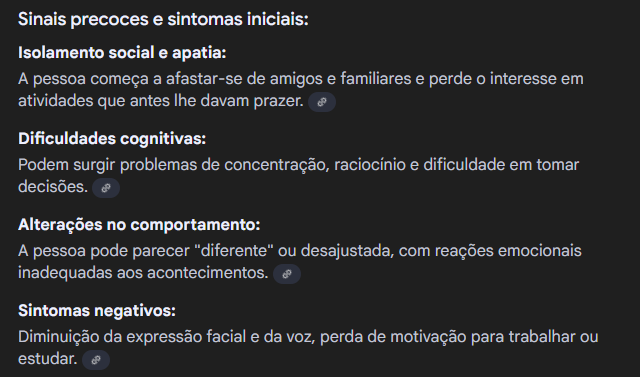Click the "Isolamento social e apatia" subheading

tap(122, 53)
